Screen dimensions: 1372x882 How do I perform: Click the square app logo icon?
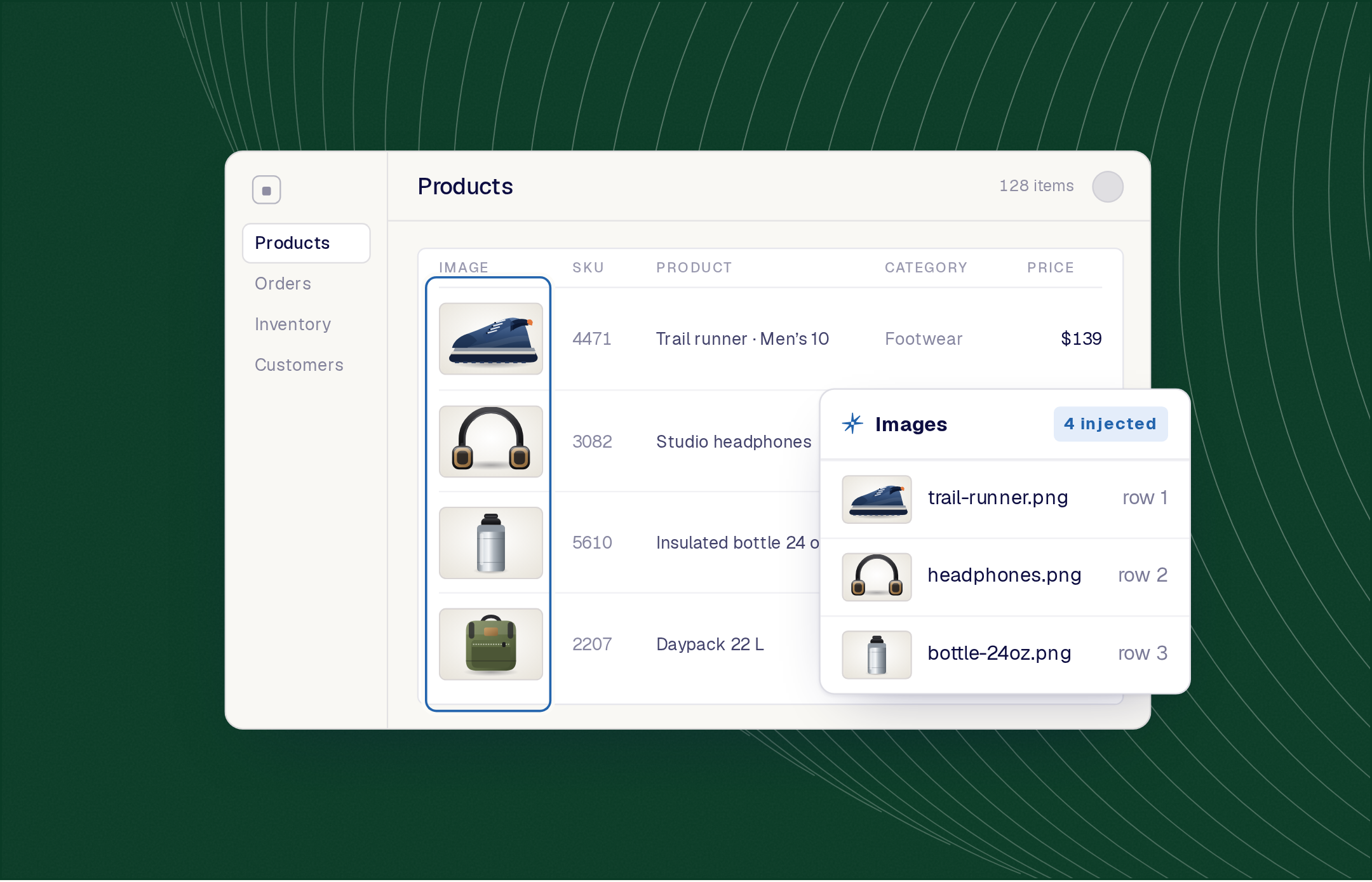[266, 190]
